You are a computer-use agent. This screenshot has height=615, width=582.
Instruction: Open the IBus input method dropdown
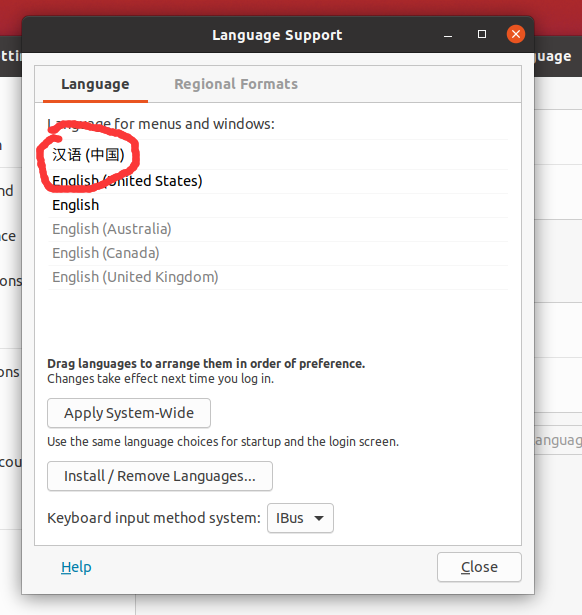click(x=300, y=518)
